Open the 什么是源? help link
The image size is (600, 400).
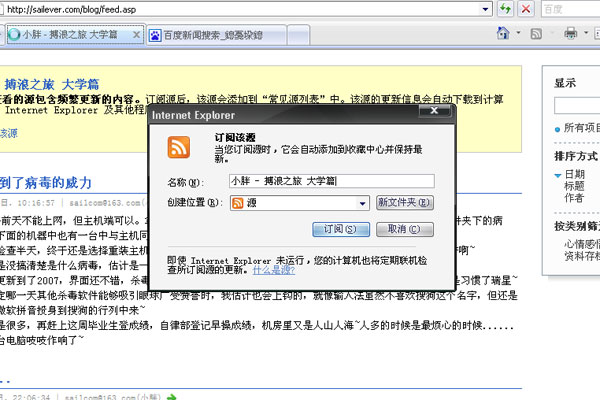pos(274,269)
